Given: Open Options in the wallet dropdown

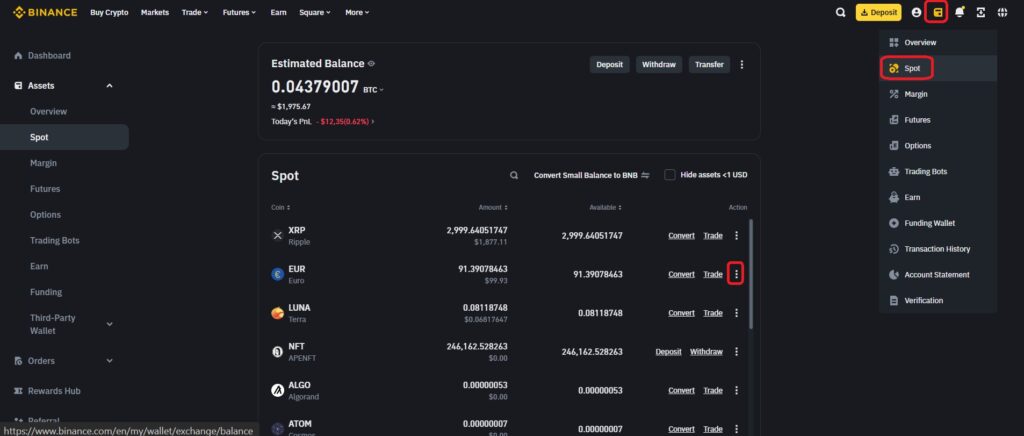Looking at the screenshot, I should [x=938, y=146].
